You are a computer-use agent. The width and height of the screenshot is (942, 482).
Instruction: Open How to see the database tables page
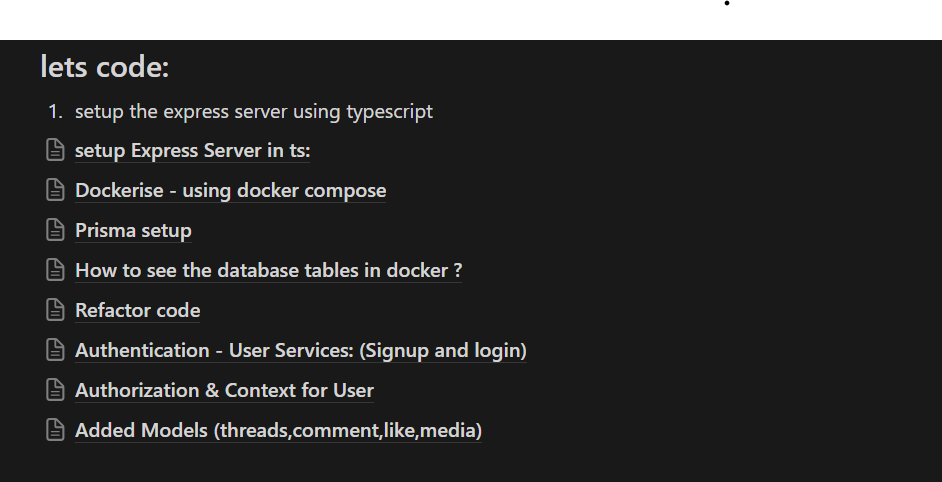(268, 271)
